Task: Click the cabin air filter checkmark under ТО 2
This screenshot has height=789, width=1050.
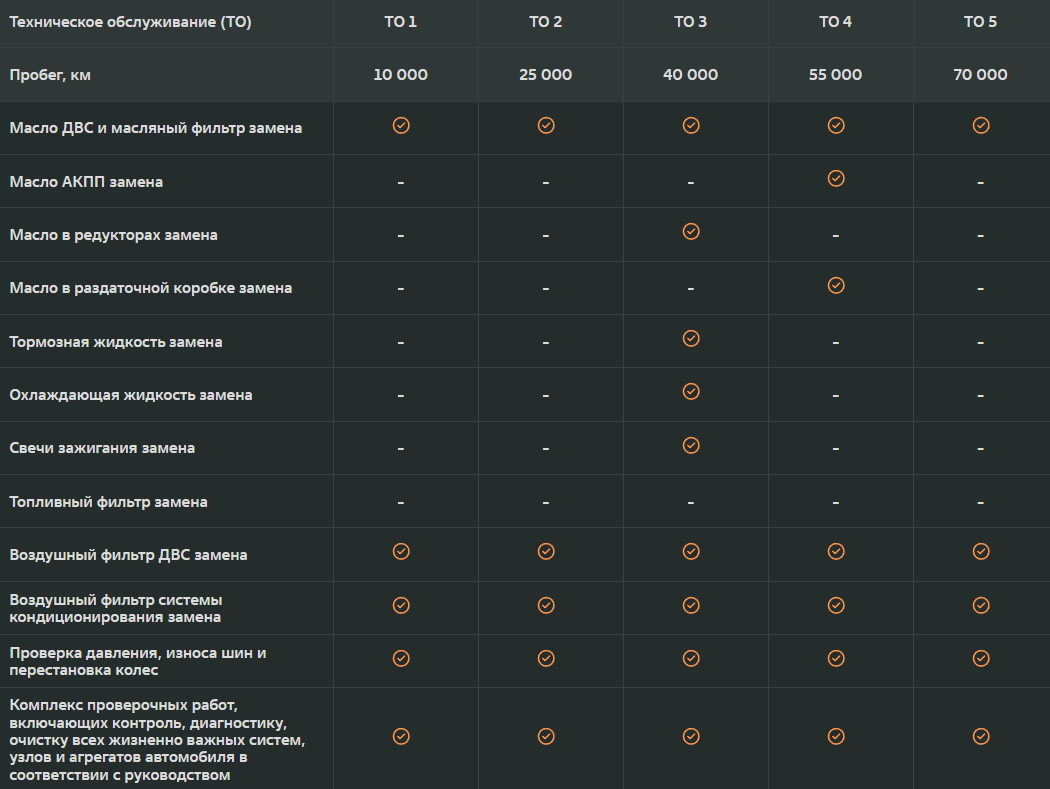Action: point(546,605)
